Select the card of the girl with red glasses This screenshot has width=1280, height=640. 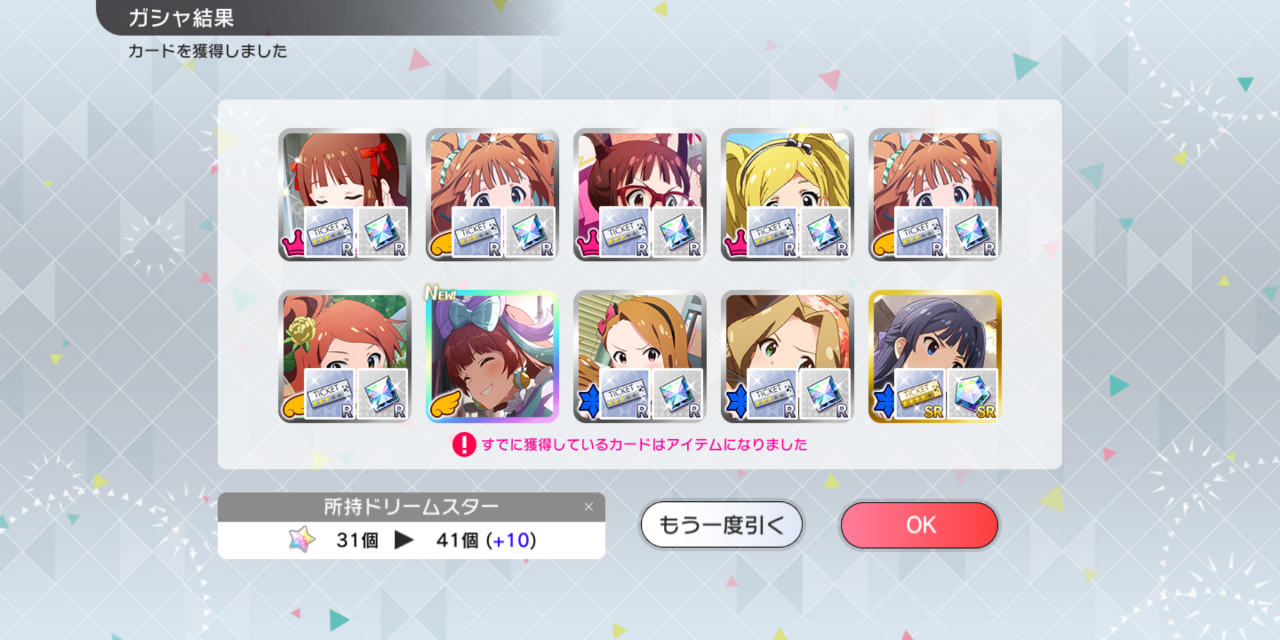click(640, 194)
